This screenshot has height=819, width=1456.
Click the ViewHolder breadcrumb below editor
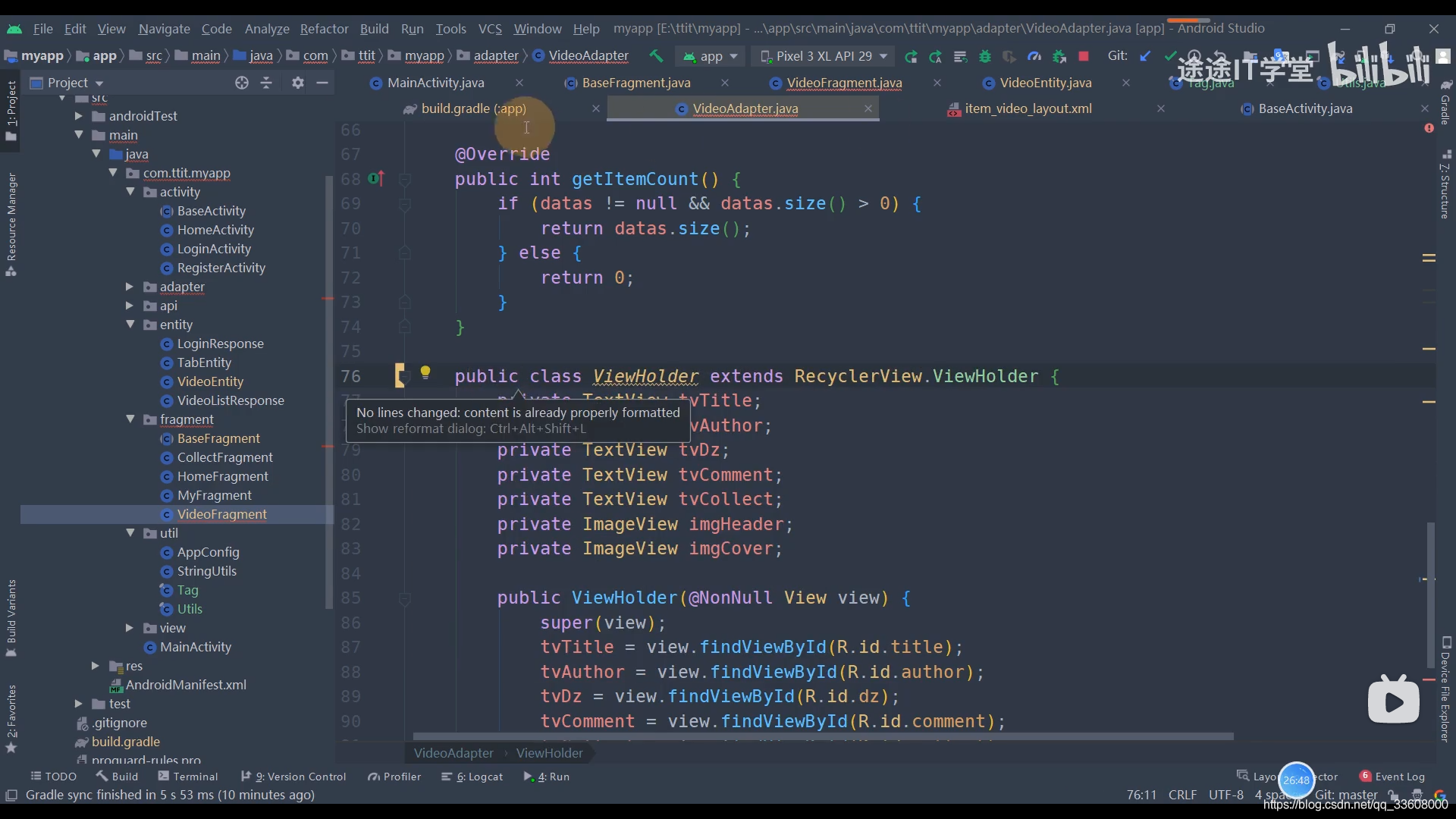(550, 753)
